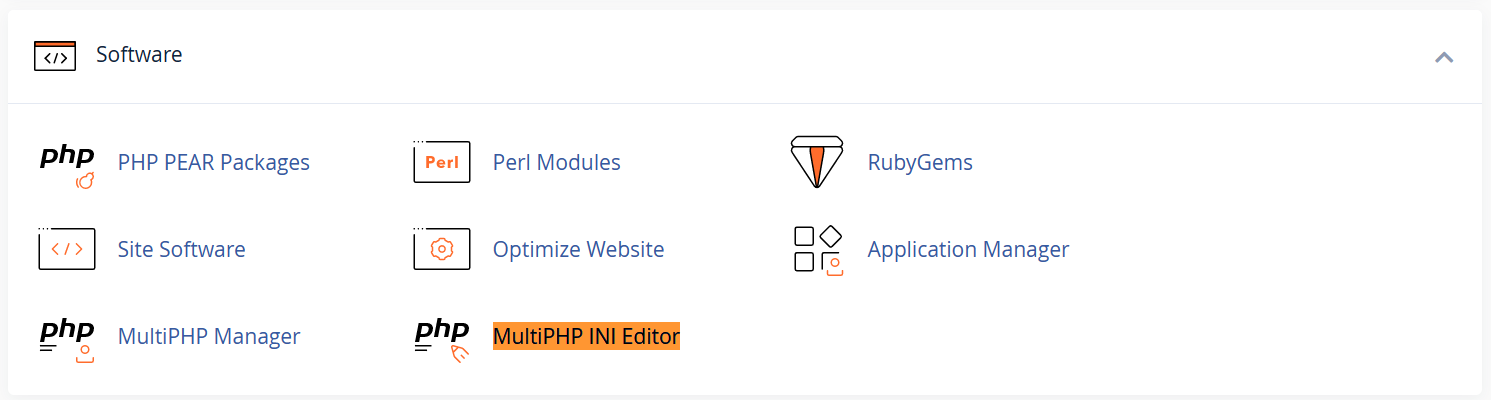1491x400 pixels.
Task: Click the MultiPHP Manager php icon
Action: point(67,340)
